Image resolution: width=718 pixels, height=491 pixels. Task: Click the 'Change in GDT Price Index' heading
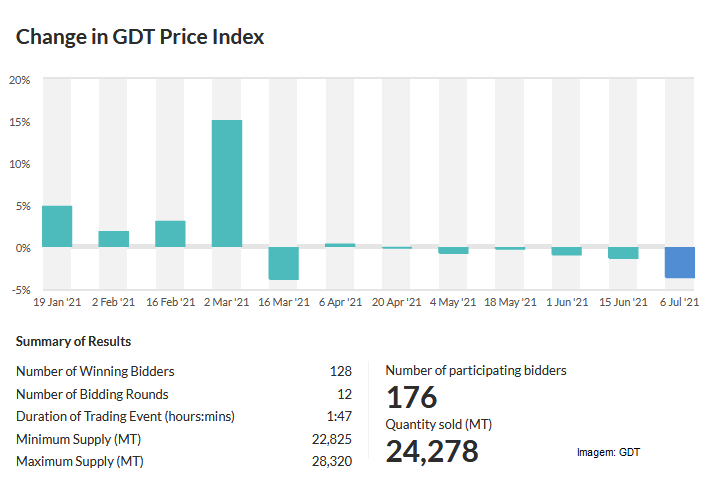(x=140, y=37)
